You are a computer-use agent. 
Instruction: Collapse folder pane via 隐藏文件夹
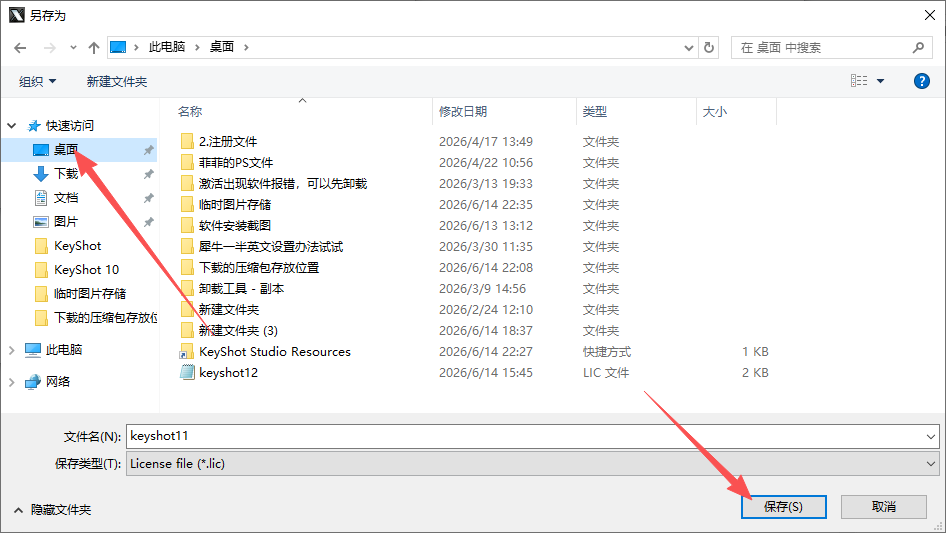[52, 510]
